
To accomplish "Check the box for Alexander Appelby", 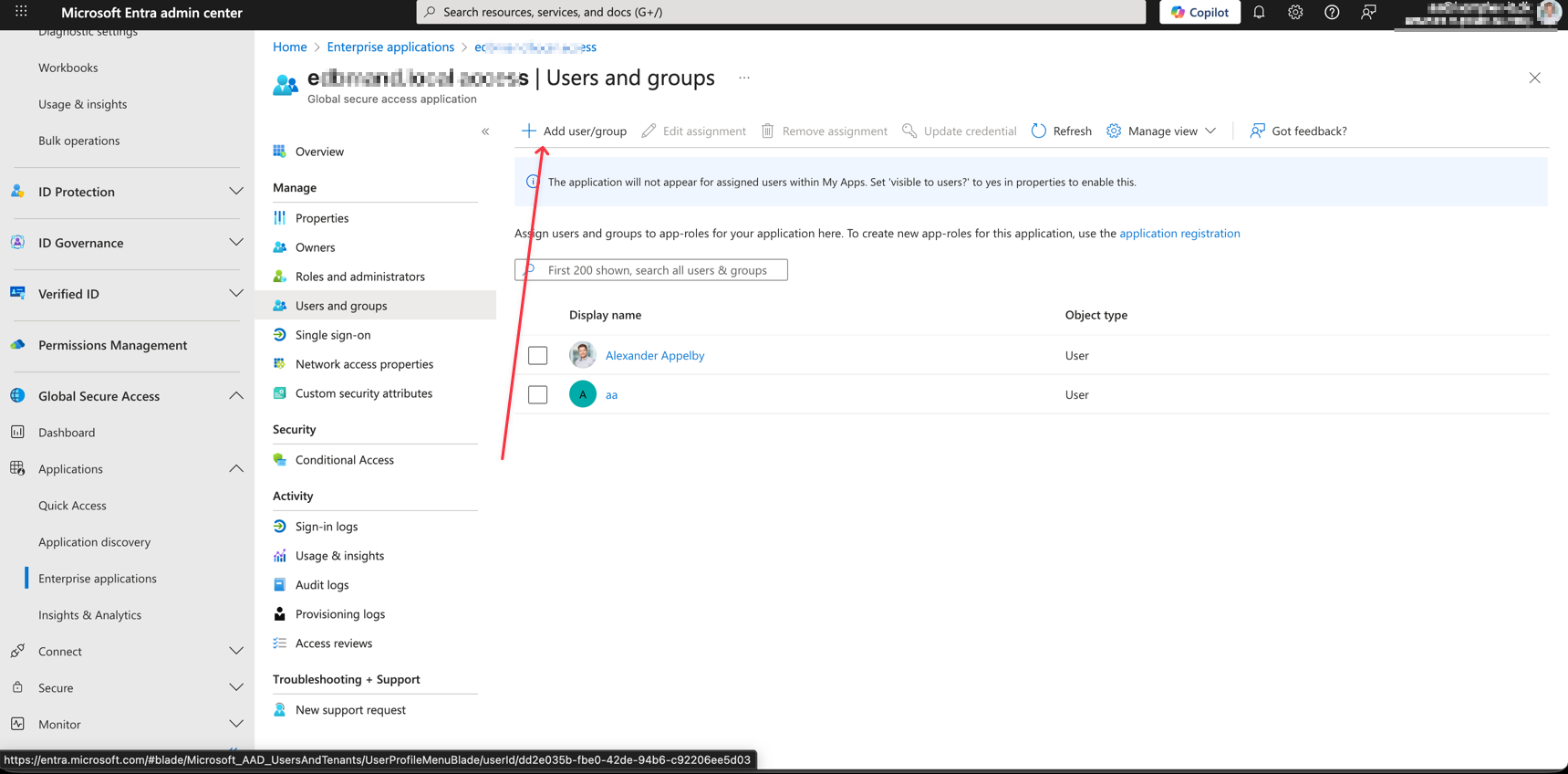I will click(537, 355).
